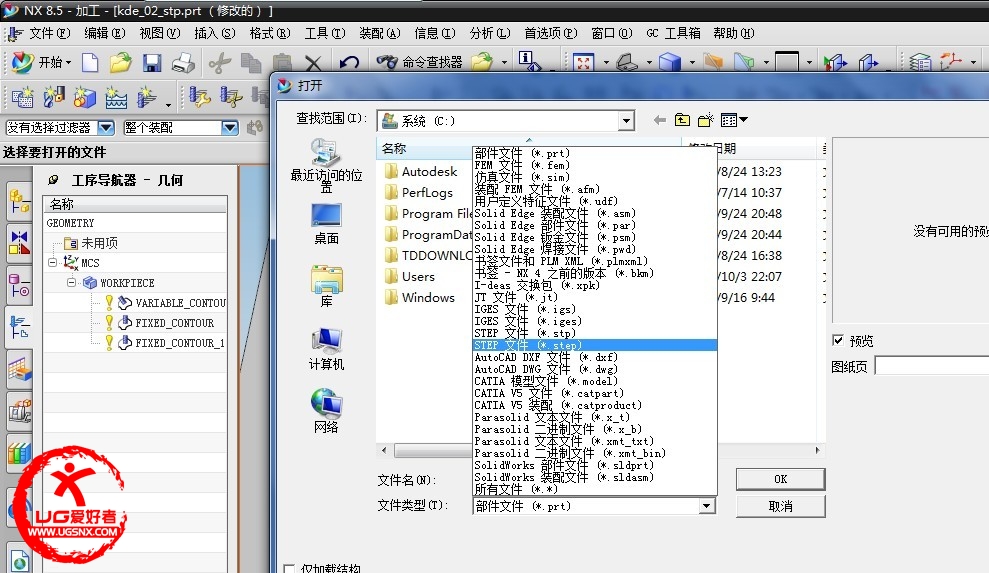Go to Desktop (桌面) shortcut
989x573 pixels.
326,224
